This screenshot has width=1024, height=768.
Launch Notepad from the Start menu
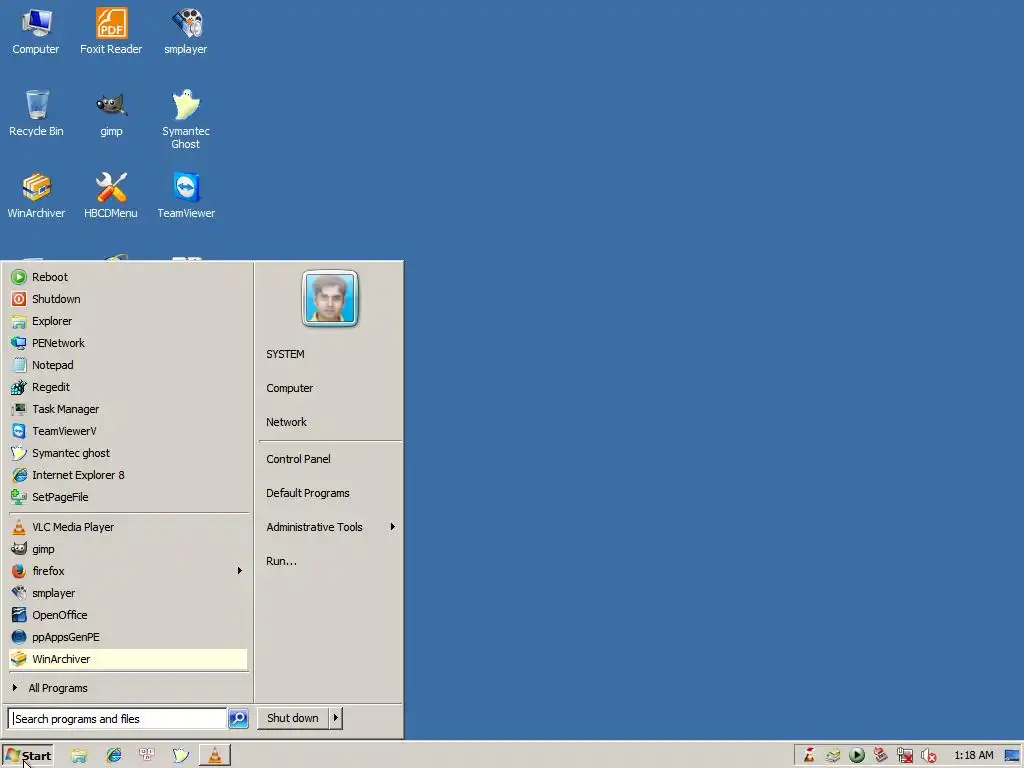(x=128, y=365)
